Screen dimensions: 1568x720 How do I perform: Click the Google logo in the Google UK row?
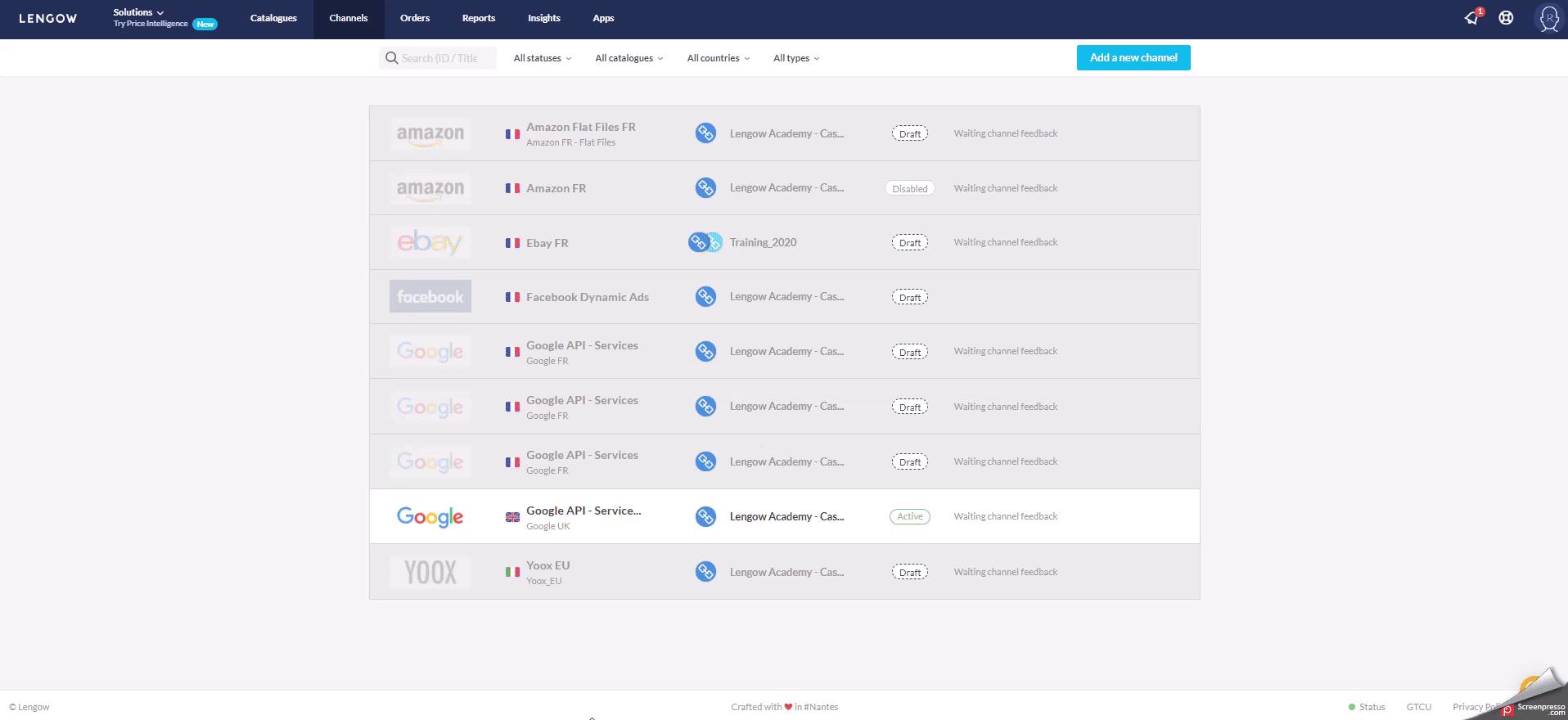pos(430,516)
